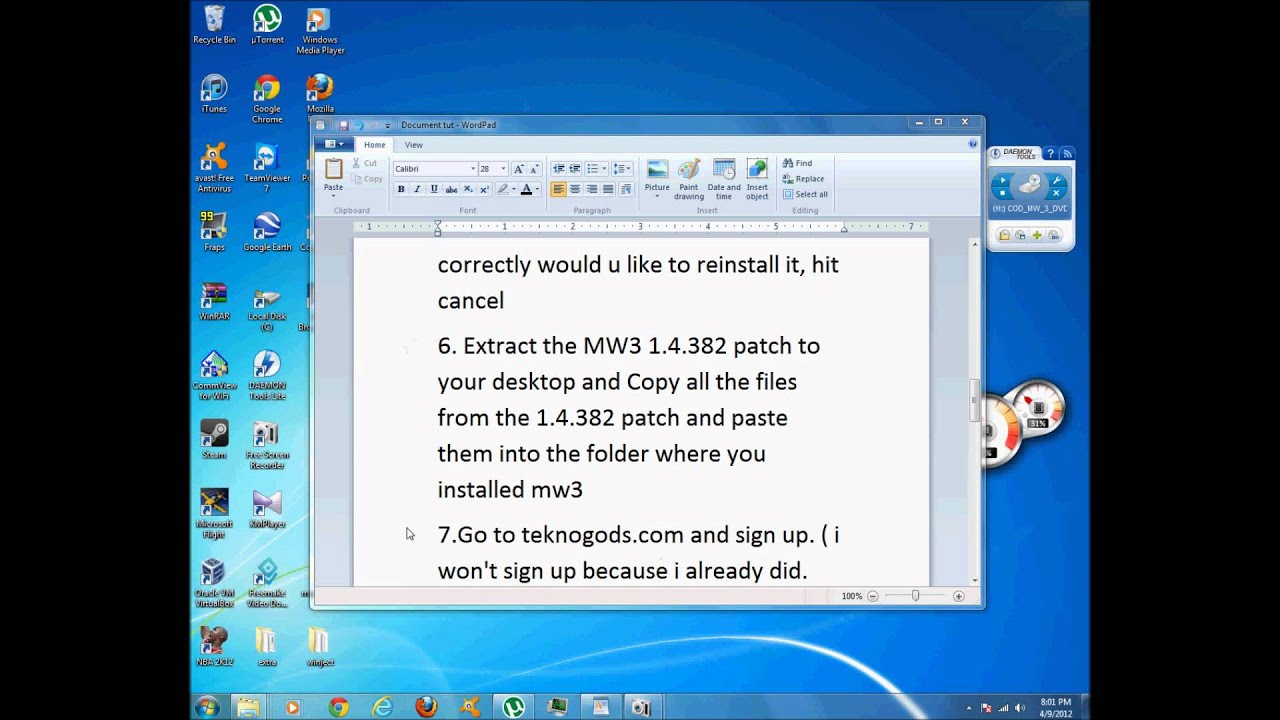Open Google Chrome from the taskbar

[338, 707]
